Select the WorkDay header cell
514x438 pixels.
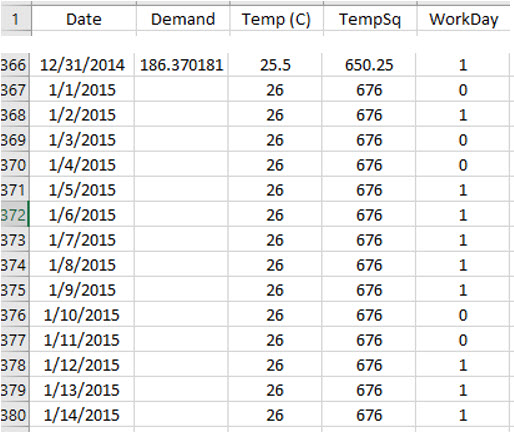pos(464,19)
